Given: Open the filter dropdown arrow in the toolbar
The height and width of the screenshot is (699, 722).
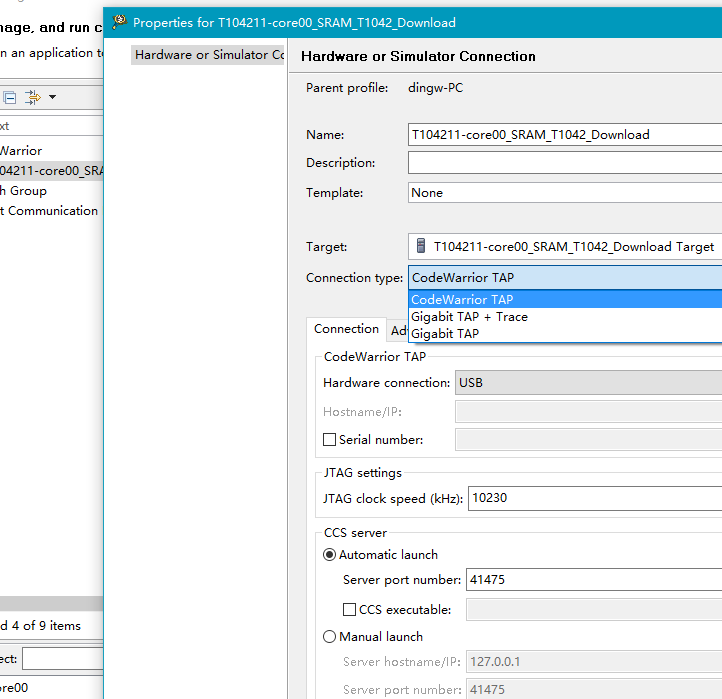Looking at the screenshot, I should pyautogui.click(x=52, y=97).
